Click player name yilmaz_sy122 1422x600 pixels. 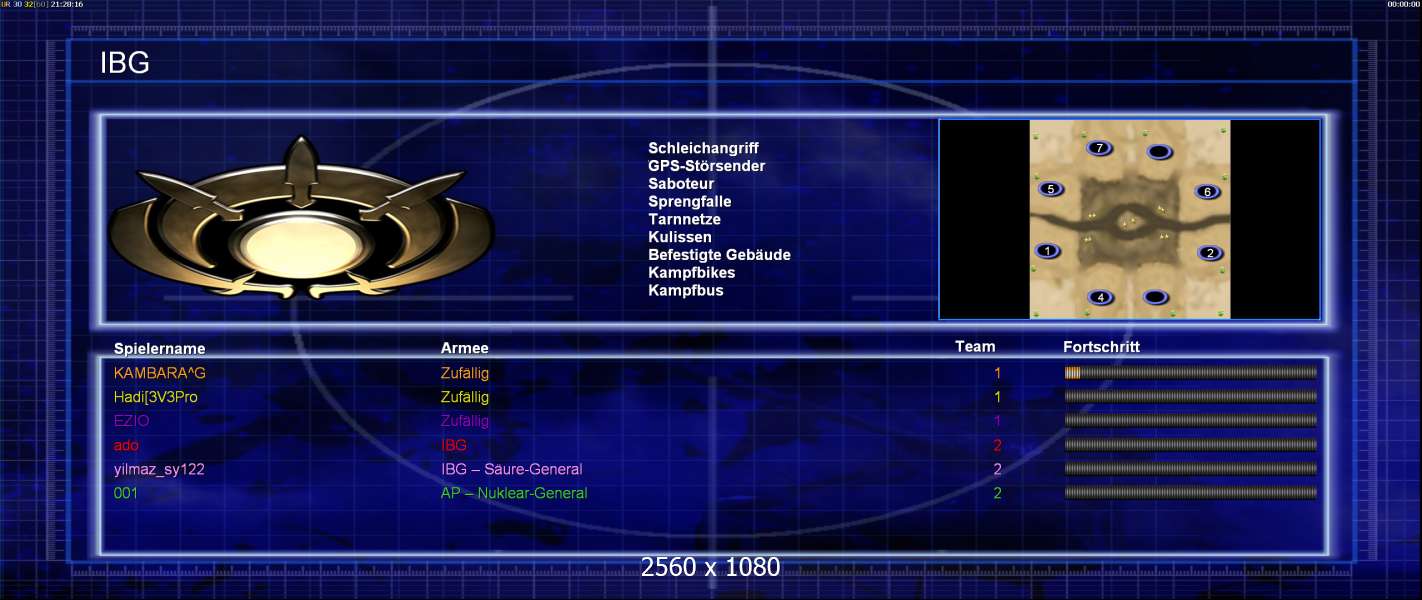point(159,469)
